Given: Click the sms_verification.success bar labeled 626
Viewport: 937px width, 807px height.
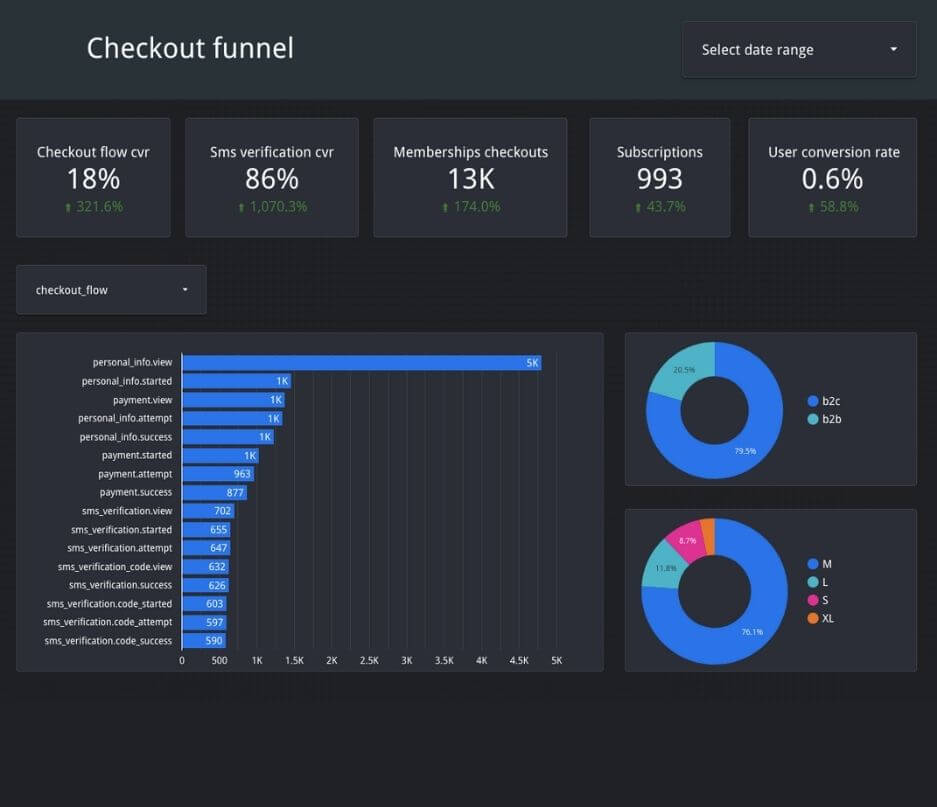Looking at the screenshot, I should (206, 585).
